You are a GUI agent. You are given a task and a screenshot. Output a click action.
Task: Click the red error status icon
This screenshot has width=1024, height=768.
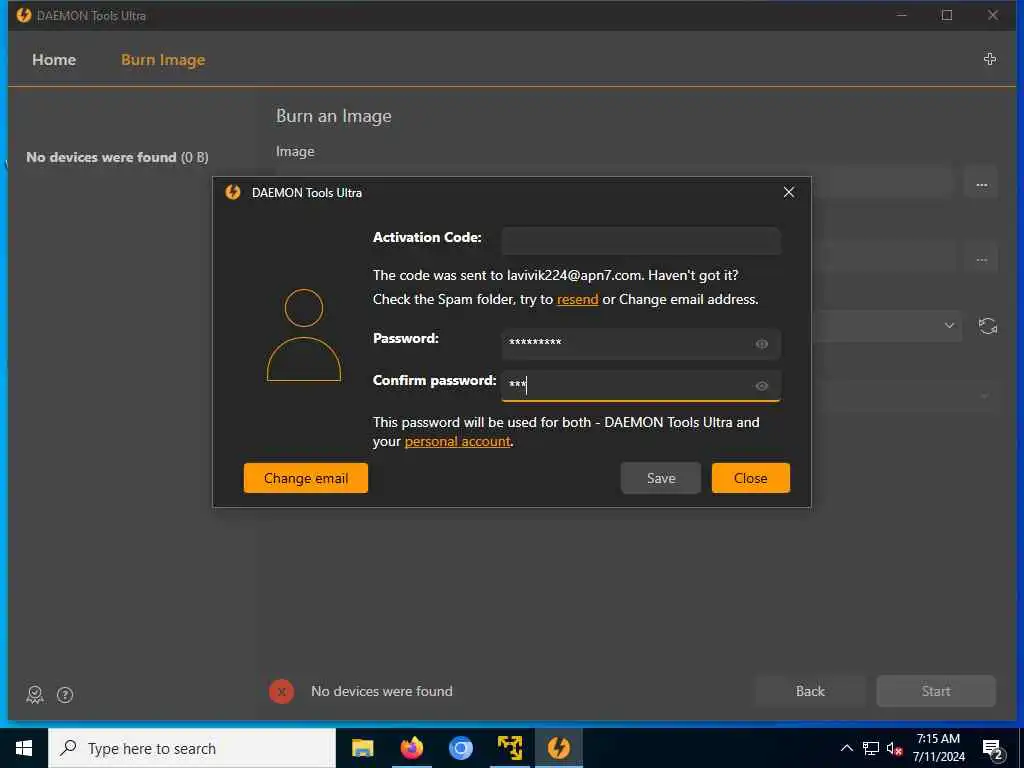(x=281, y=692)
